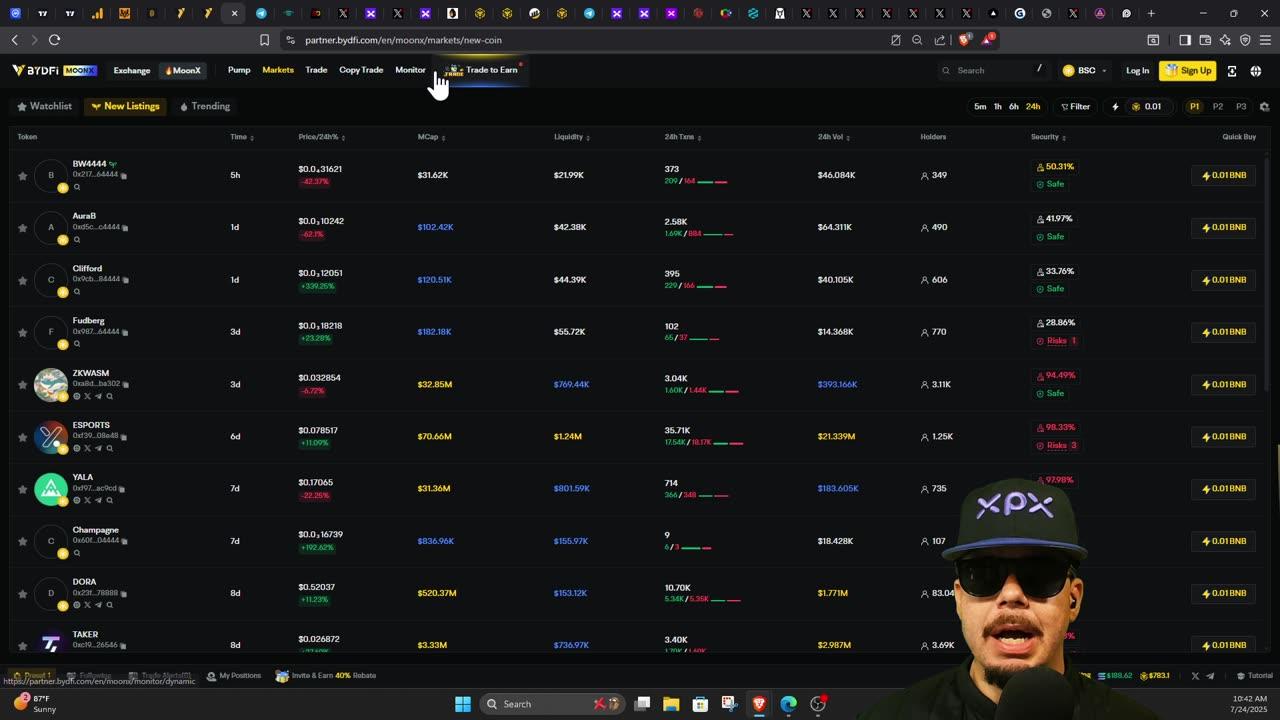Image resolution: width=1280 pixels, height=720 pixels.
Task: Select preset P2
Action: pyautogui.click(x=1217, y=107)
